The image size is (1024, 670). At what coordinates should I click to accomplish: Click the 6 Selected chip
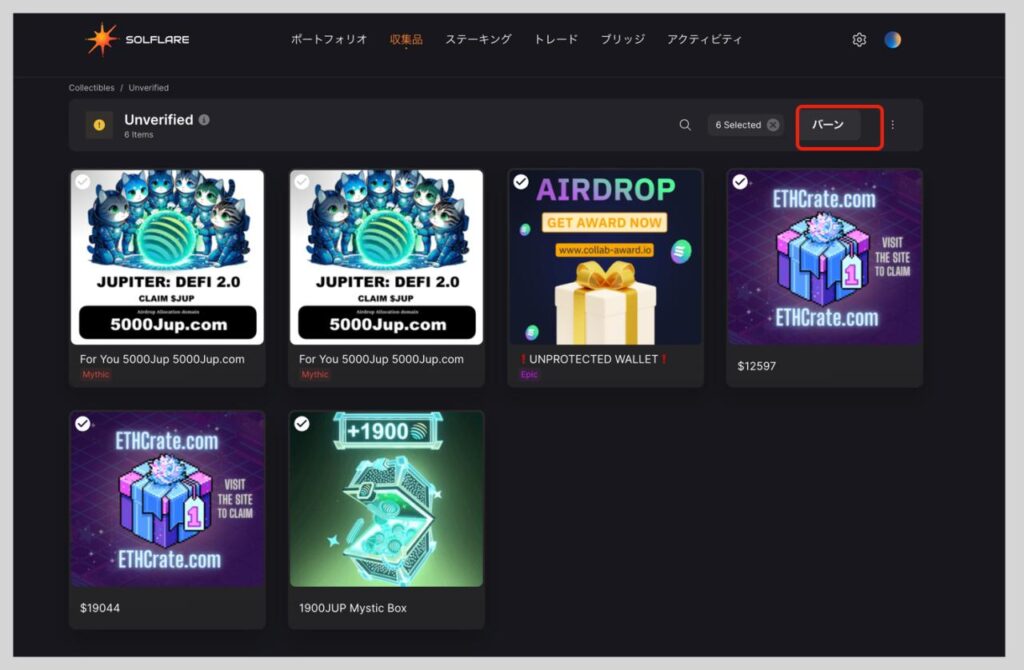coord(746,125)
